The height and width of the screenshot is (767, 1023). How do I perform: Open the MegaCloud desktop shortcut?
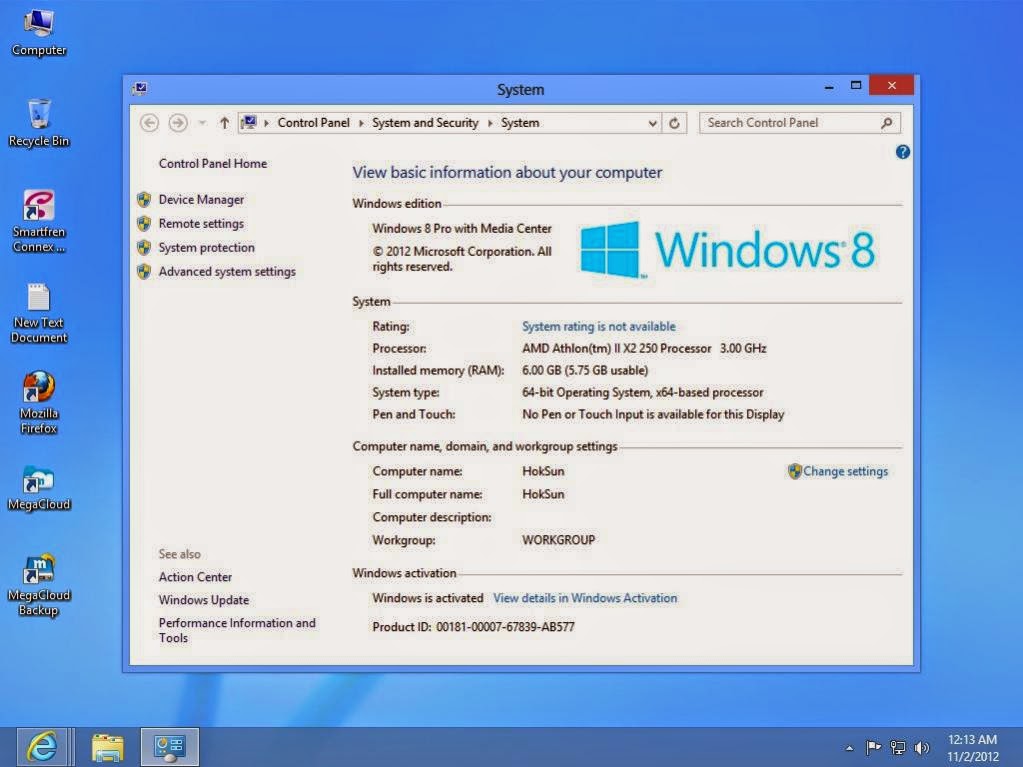point(38,488)
